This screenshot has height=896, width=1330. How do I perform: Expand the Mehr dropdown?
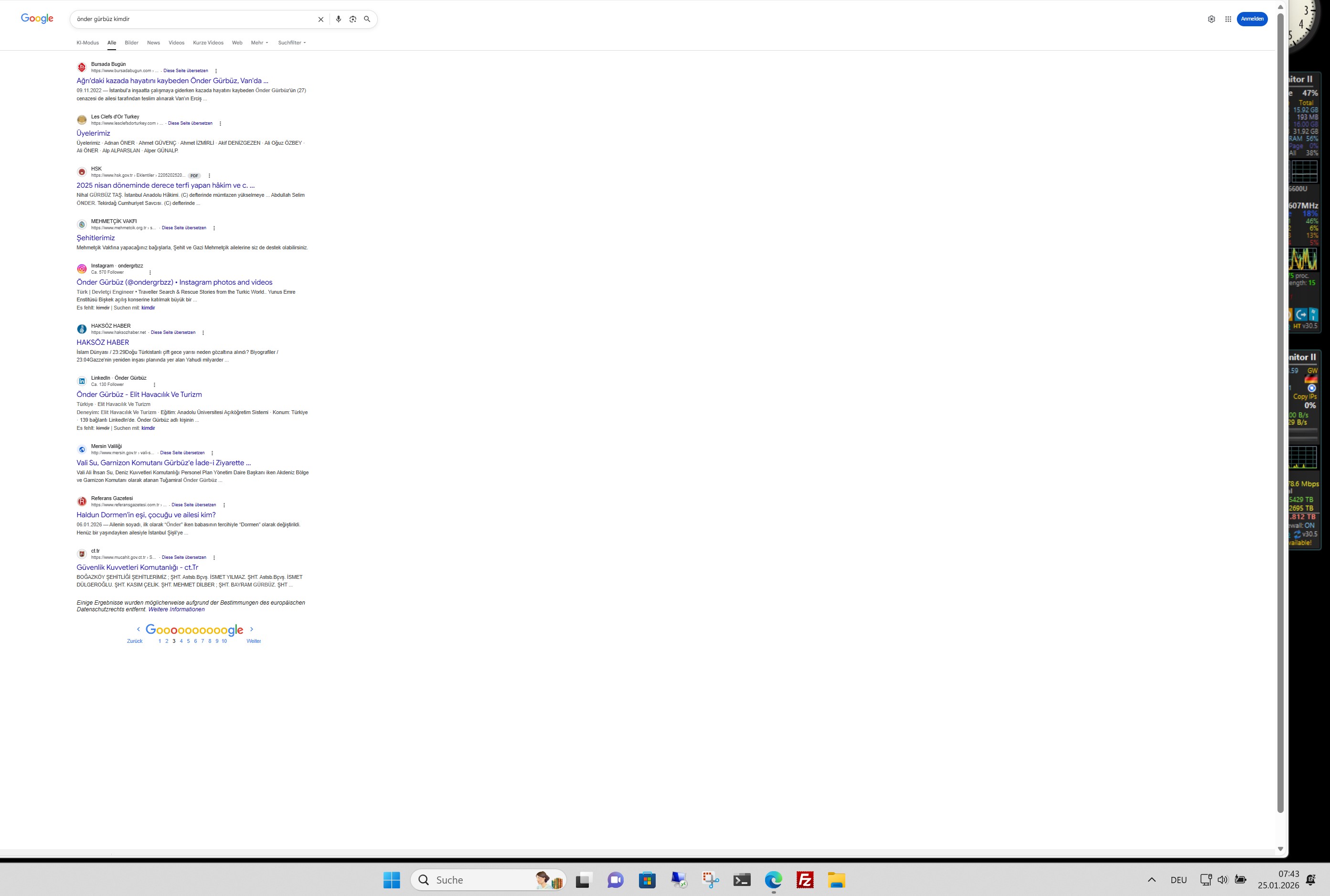point(259,43)
